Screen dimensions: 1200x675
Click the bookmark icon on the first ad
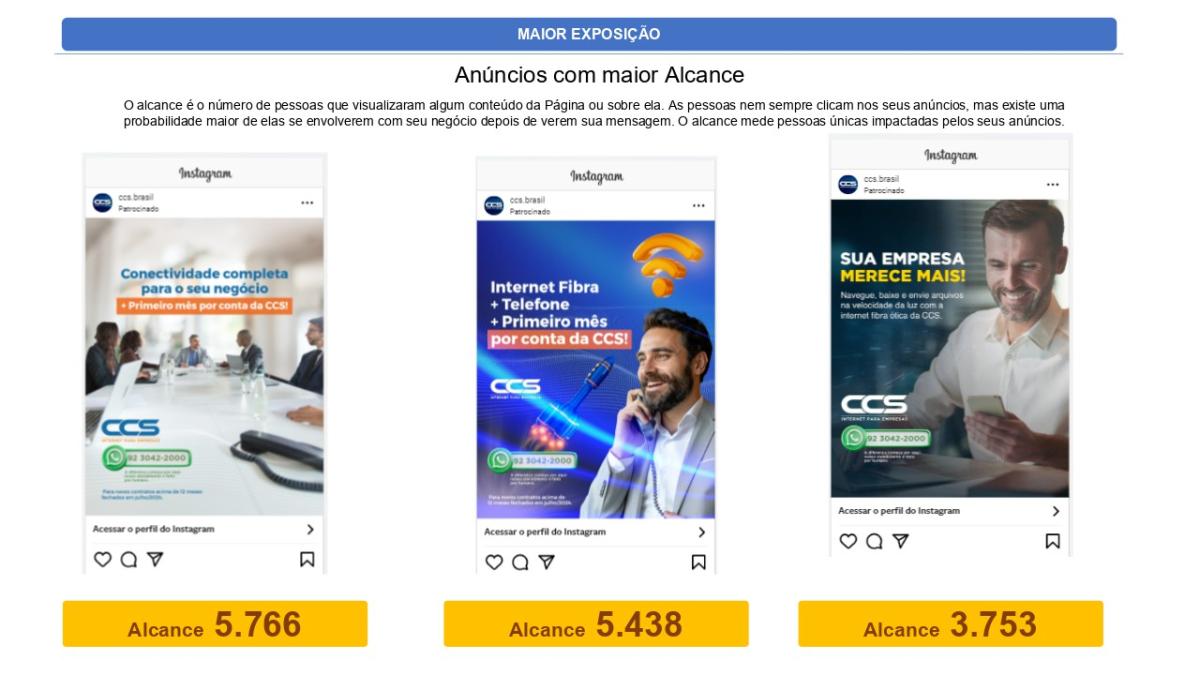tap(307, 560)
